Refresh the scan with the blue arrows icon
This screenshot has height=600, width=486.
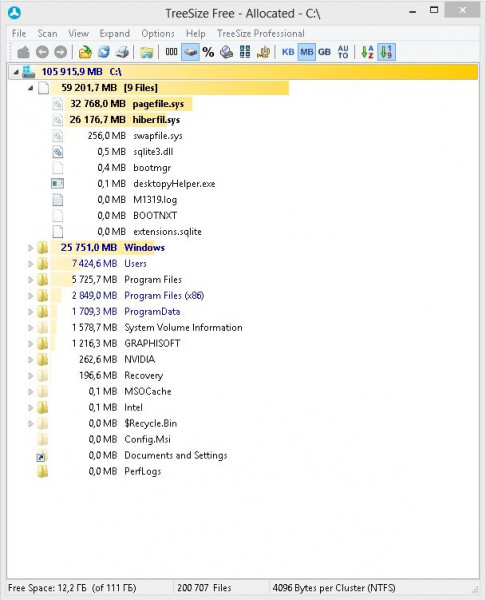click(x=104, y=52)
